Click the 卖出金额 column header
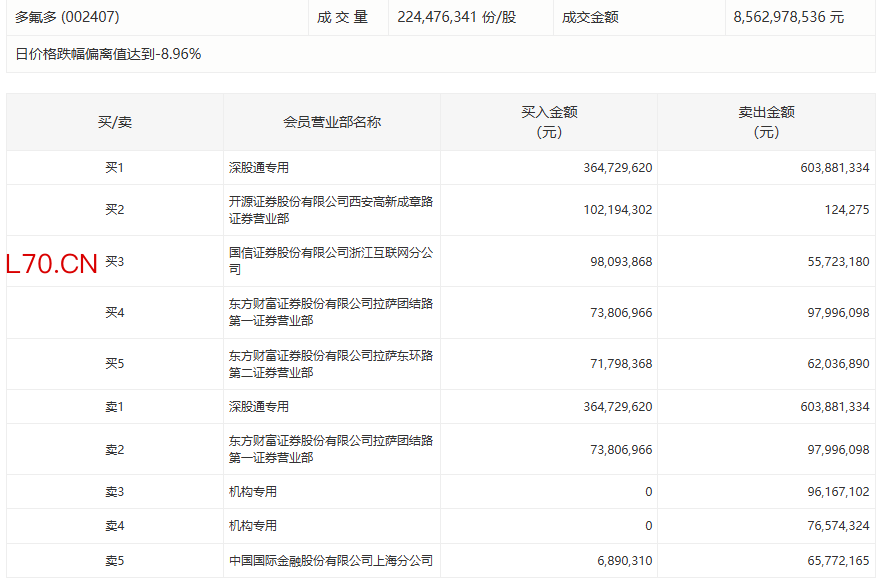Image resolution: width=882 pixels, height=588 pixels. point(766,122)
